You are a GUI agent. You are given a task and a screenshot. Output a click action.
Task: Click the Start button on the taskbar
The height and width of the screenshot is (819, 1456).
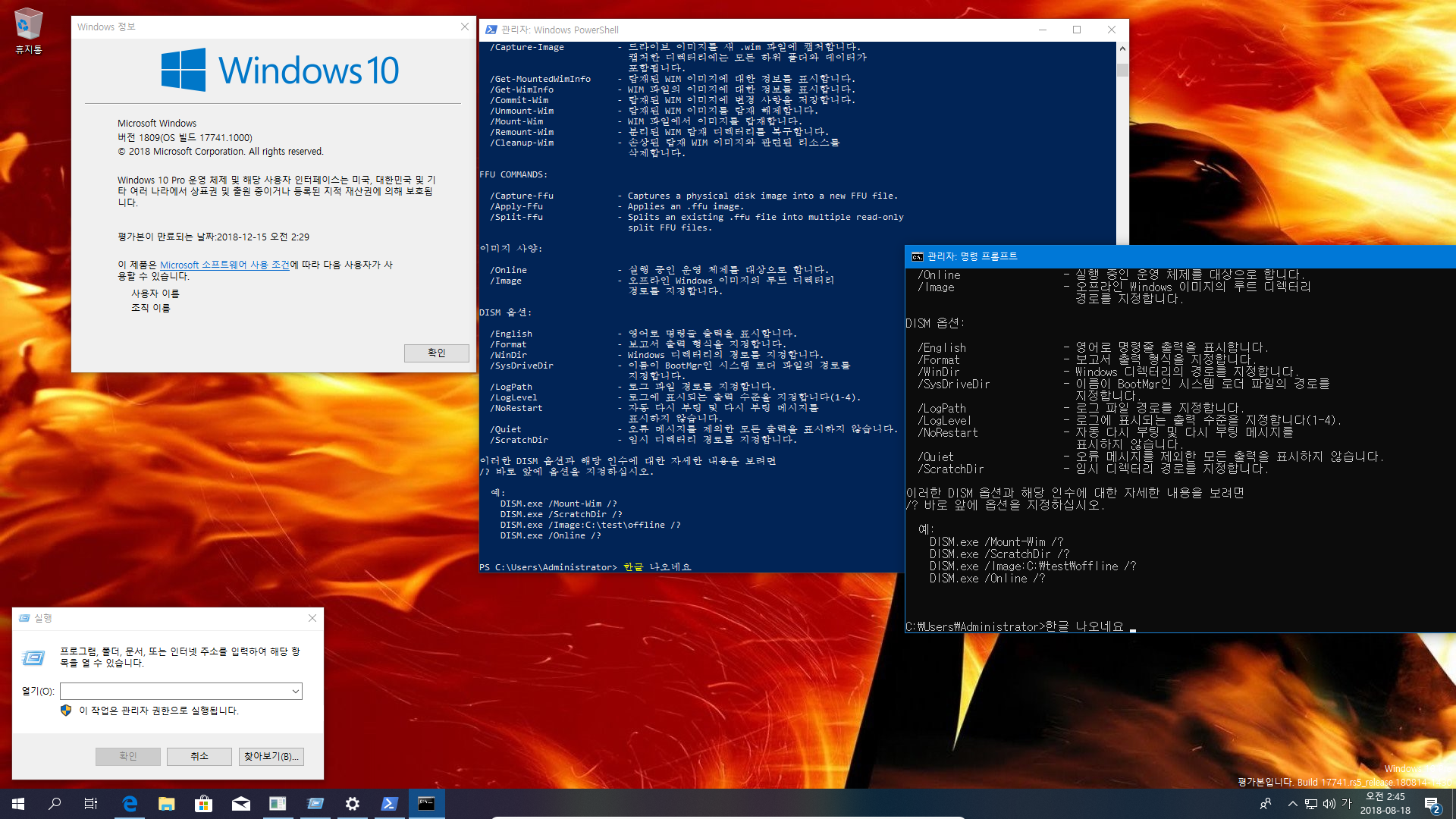[x=18, y=804]
